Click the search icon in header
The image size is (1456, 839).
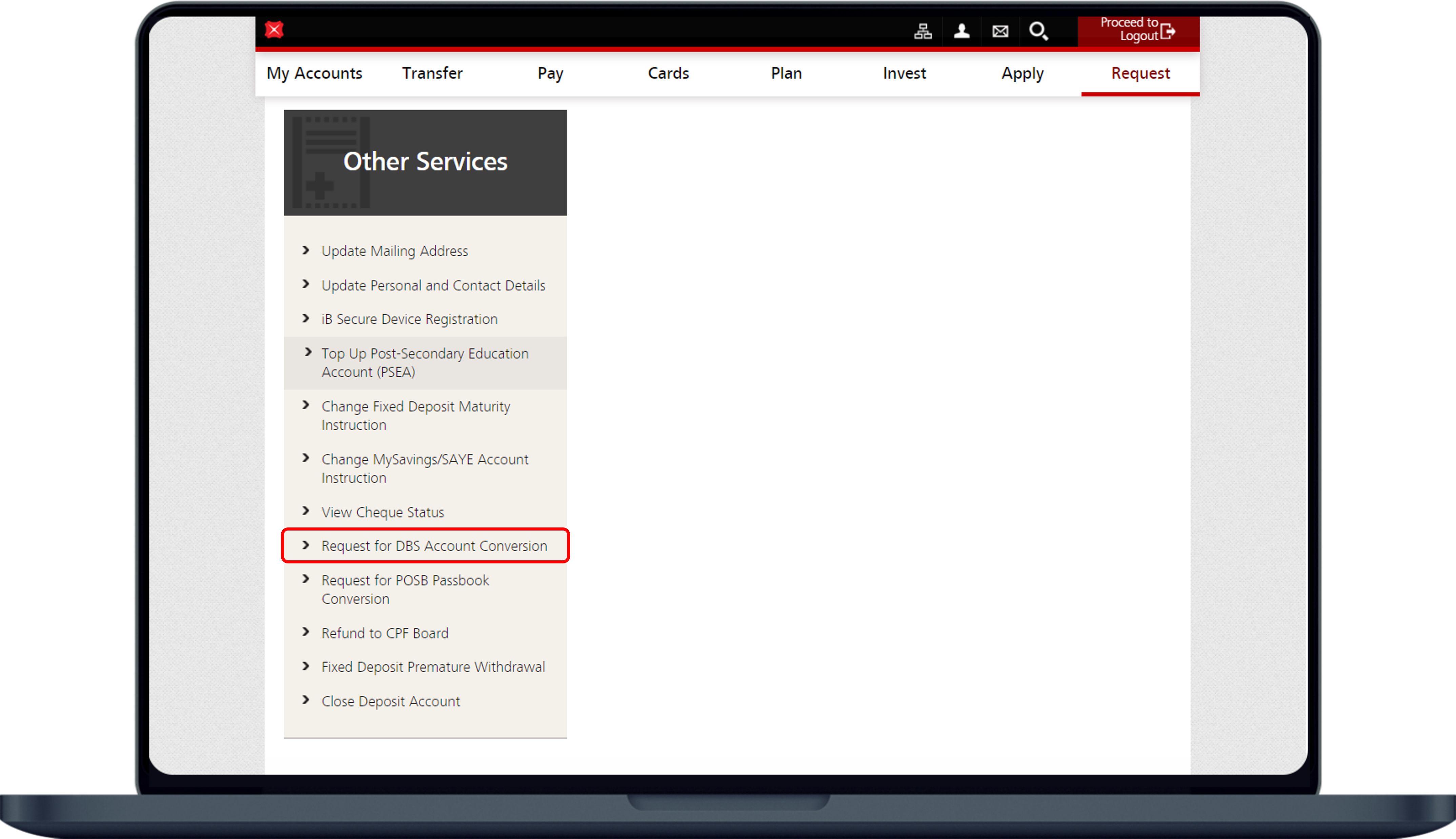click(1038, 29)
